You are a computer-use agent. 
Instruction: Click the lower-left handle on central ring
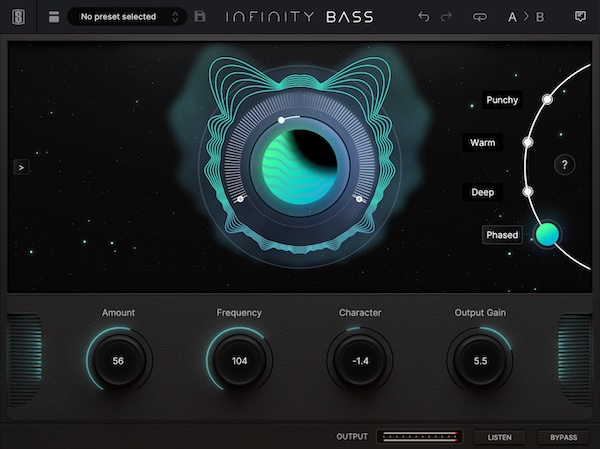(x=240, y=199)
